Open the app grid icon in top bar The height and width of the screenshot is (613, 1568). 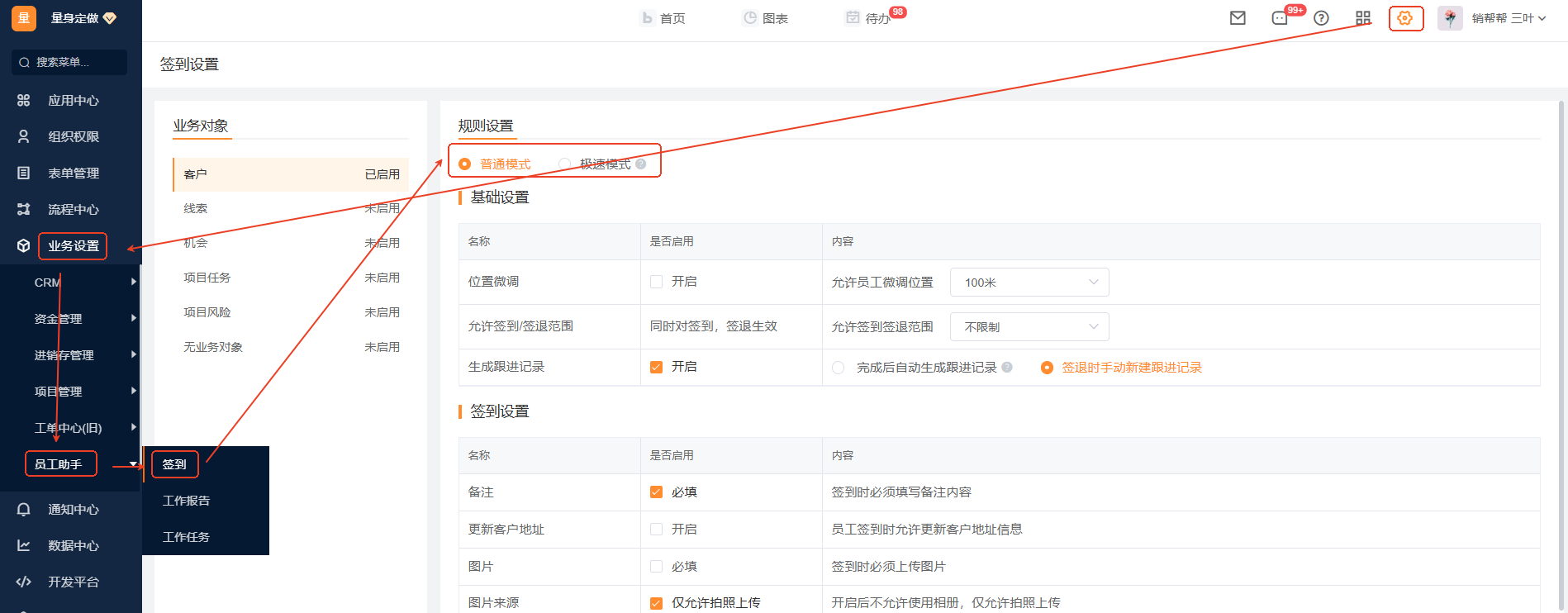(x=1363, y=18)
